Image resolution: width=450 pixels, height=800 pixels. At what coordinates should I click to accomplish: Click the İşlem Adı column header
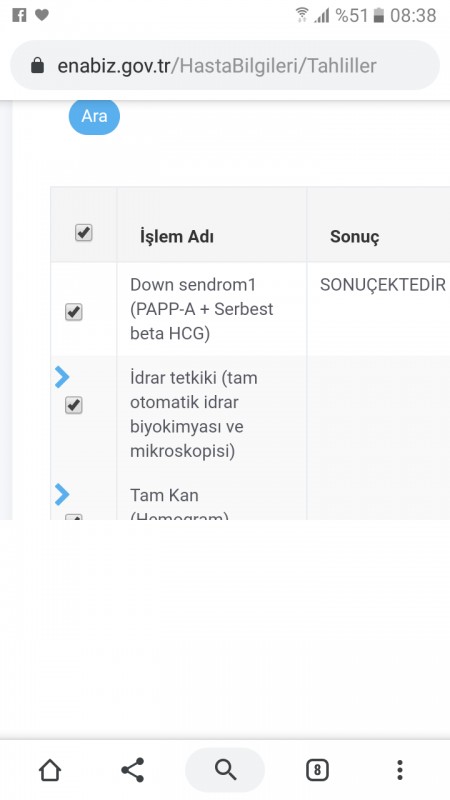point(177,237)
